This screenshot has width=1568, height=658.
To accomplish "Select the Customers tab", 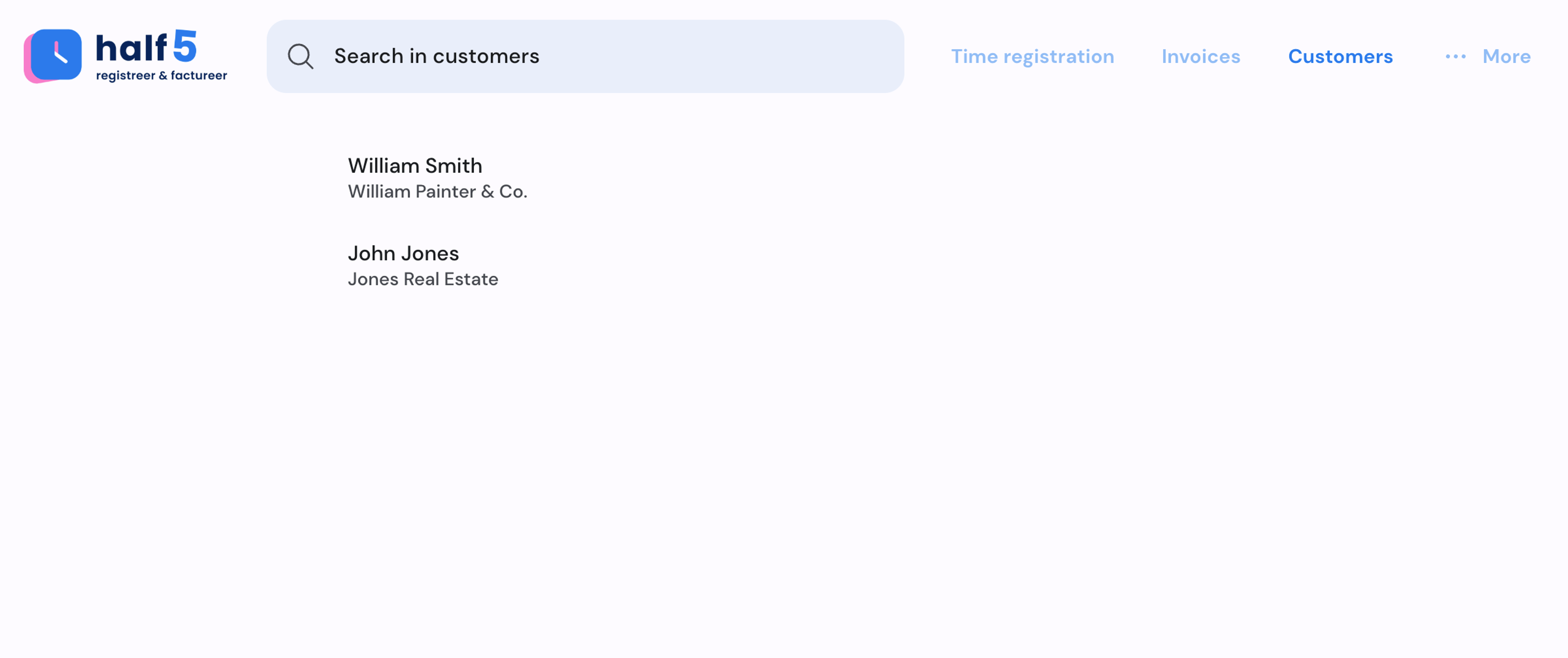I will 1340,56.
